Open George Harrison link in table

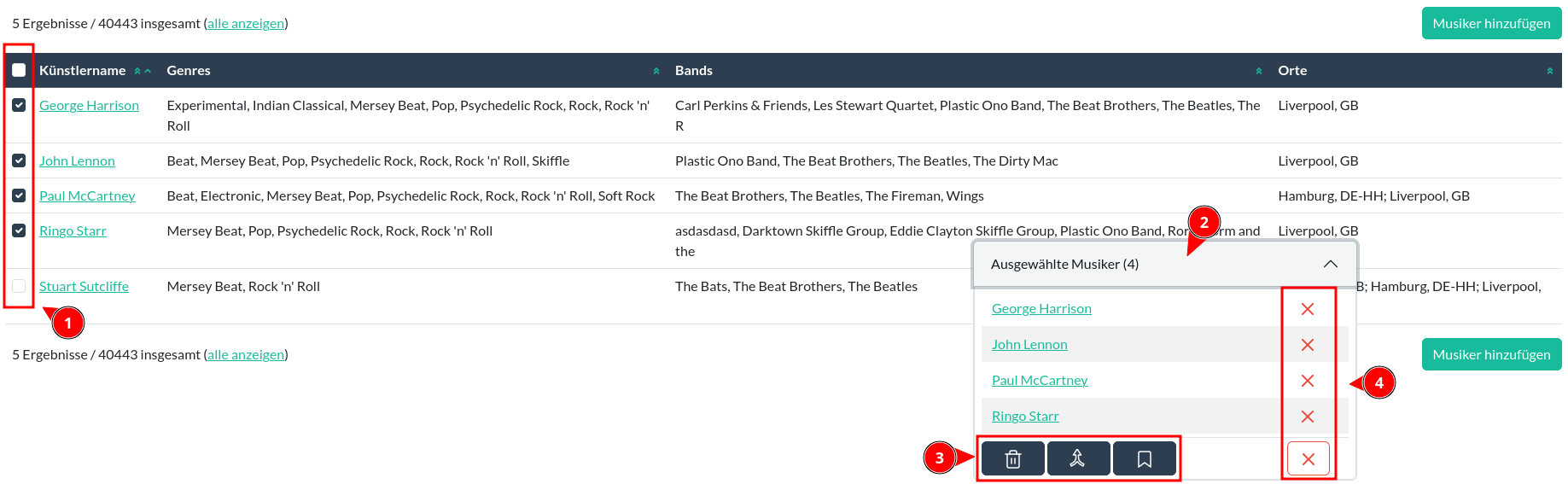(x=89, y=106)
